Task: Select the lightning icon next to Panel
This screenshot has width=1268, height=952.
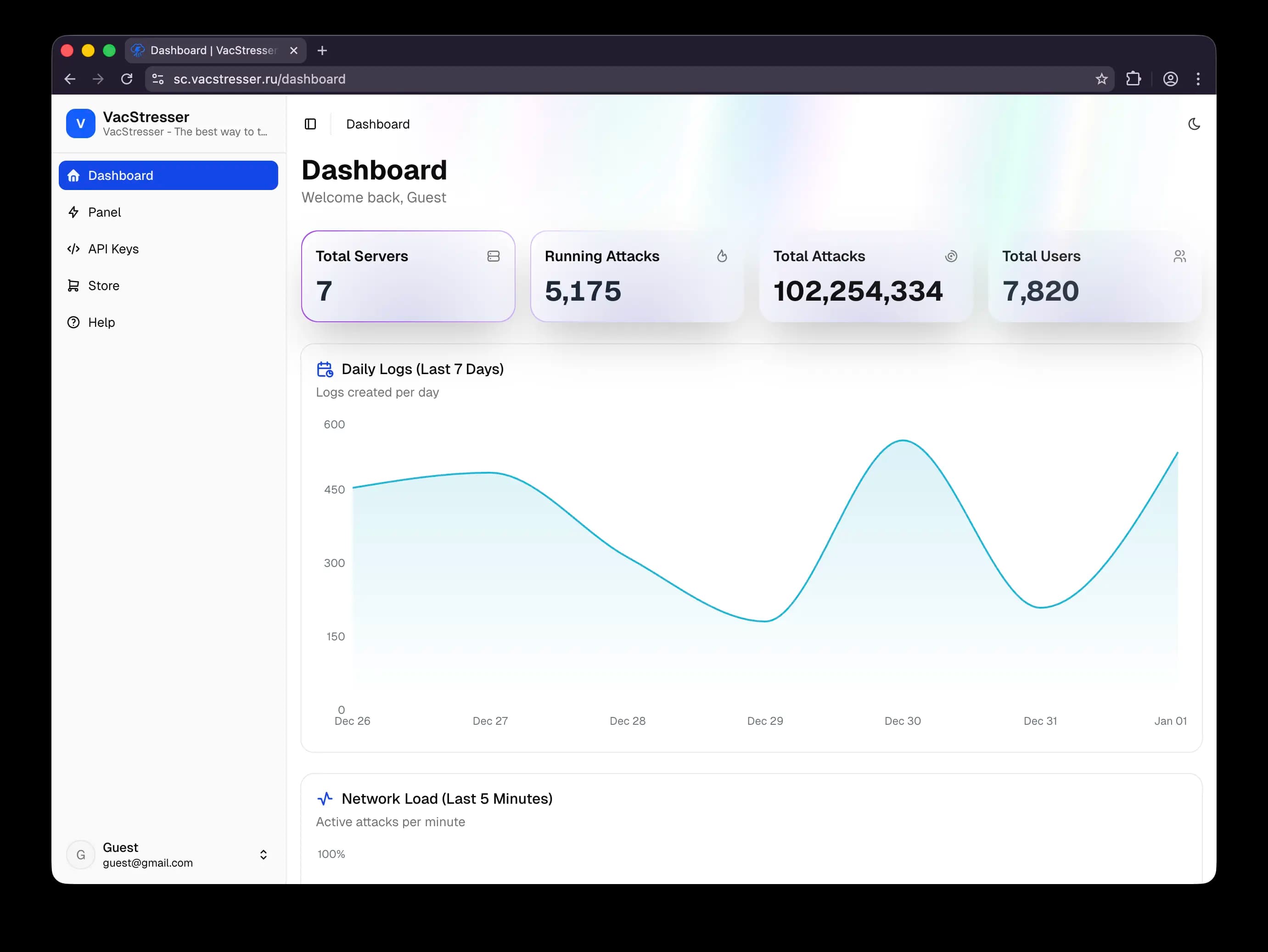Action: point(73,212)
